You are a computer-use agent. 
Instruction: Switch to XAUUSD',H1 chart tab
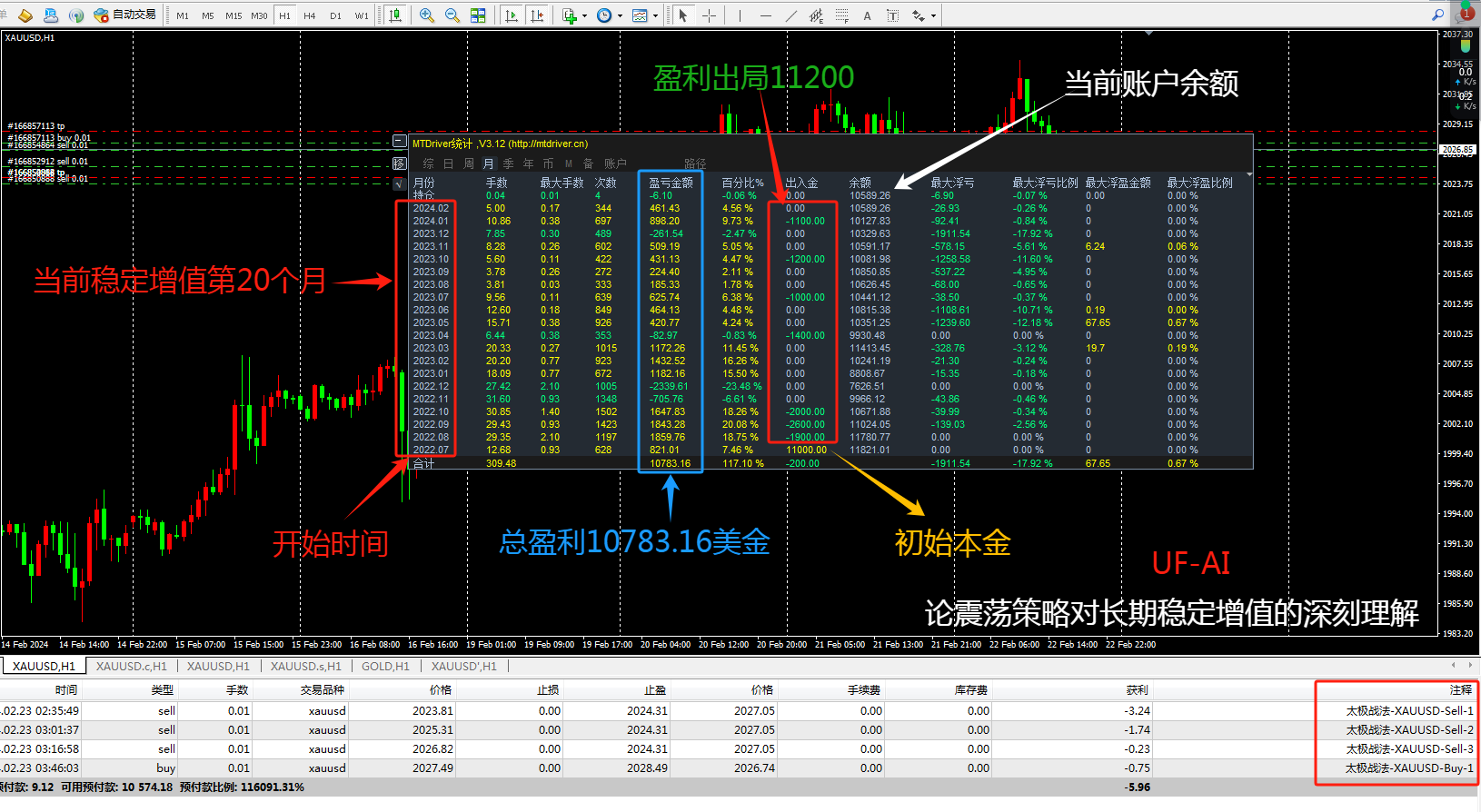(x=464, y=667)
